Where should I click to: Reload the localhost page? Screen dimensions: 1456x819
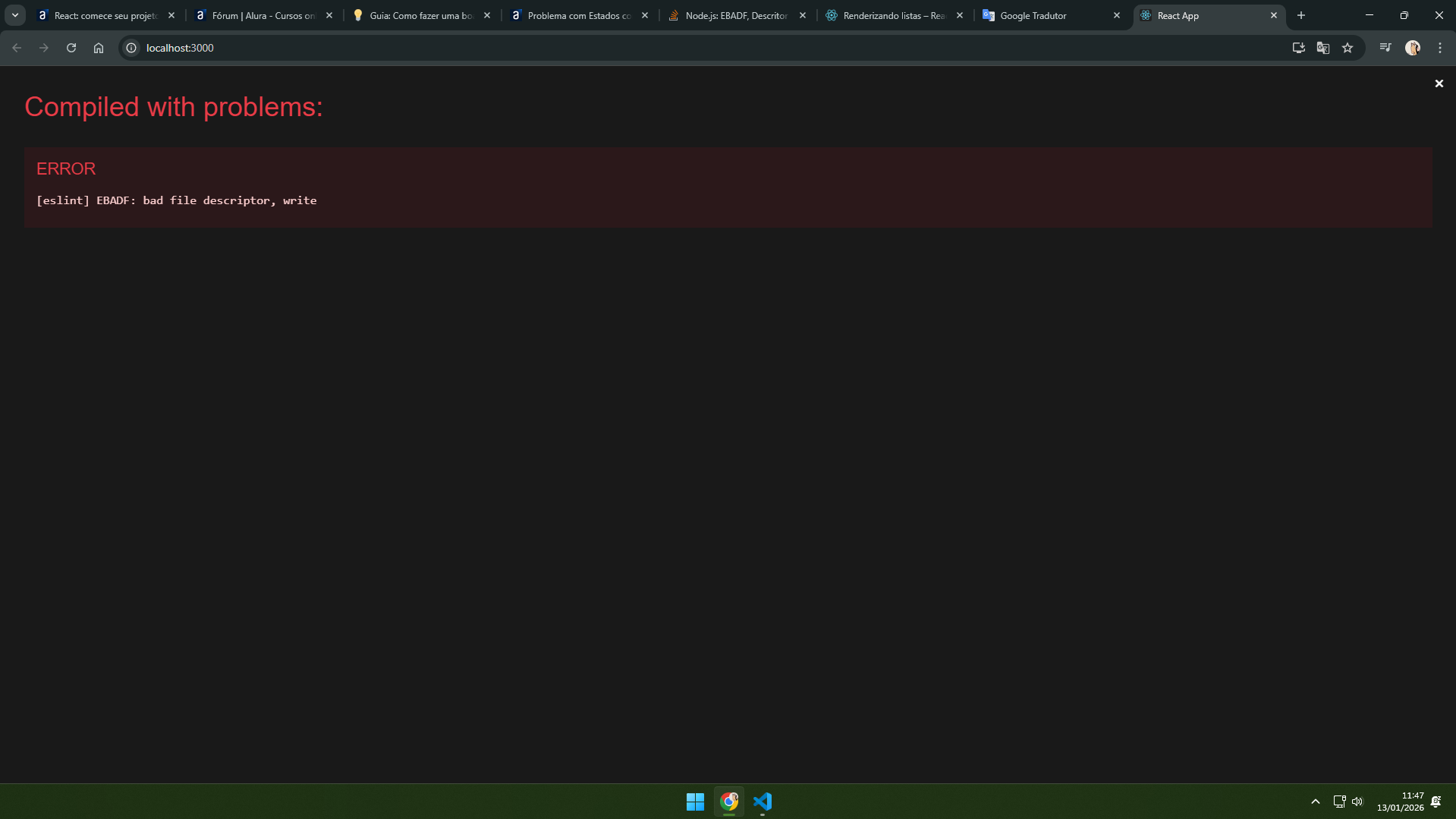71,48
